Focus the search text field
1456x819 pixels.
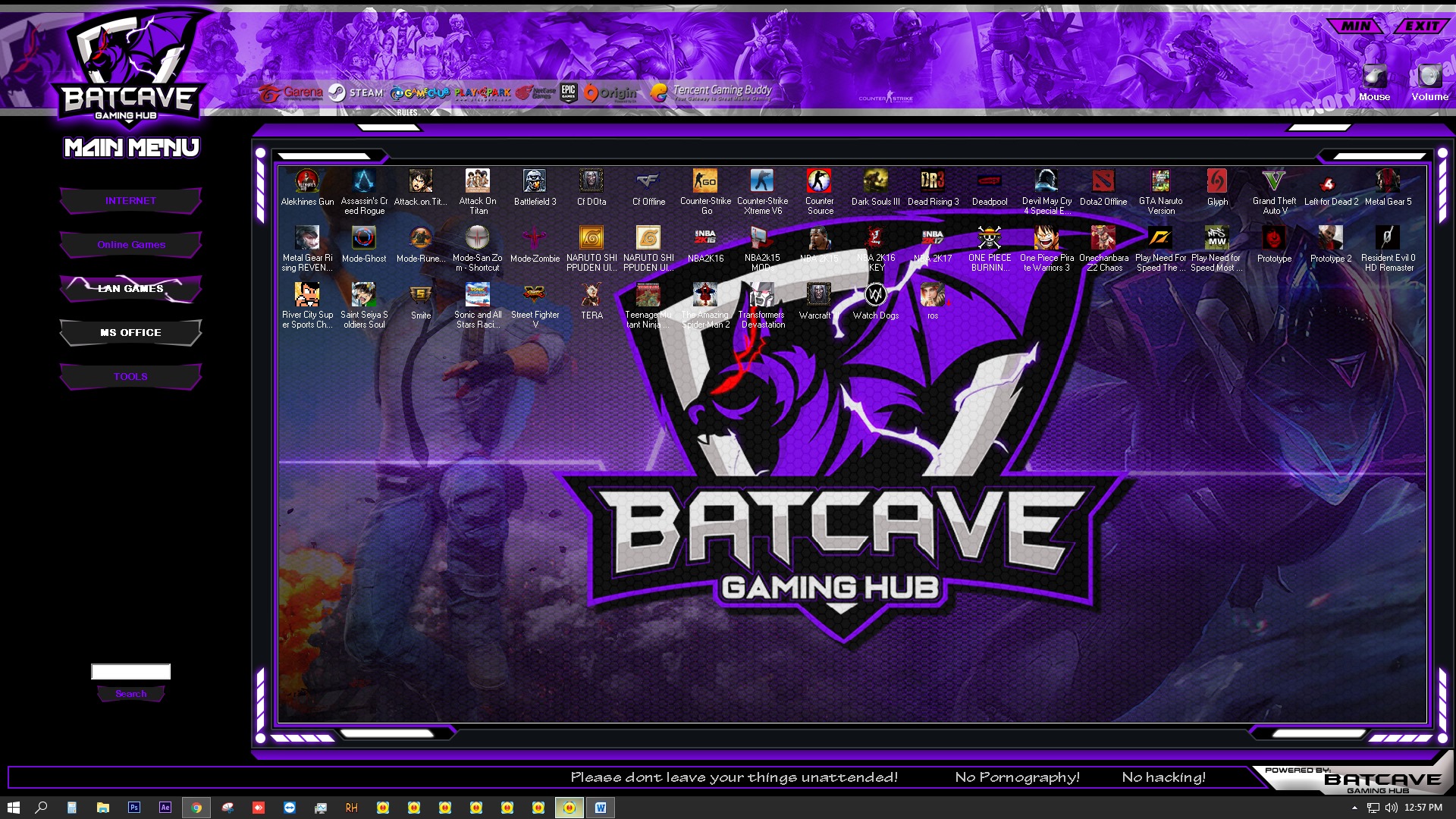tap(130, 672)
